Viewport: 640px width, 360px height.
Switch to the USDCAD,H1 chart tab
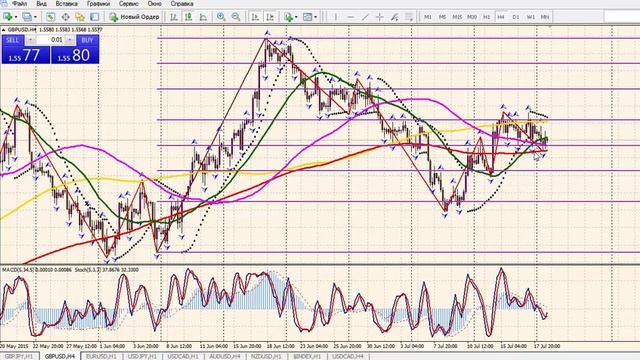[x=183, y=356]
